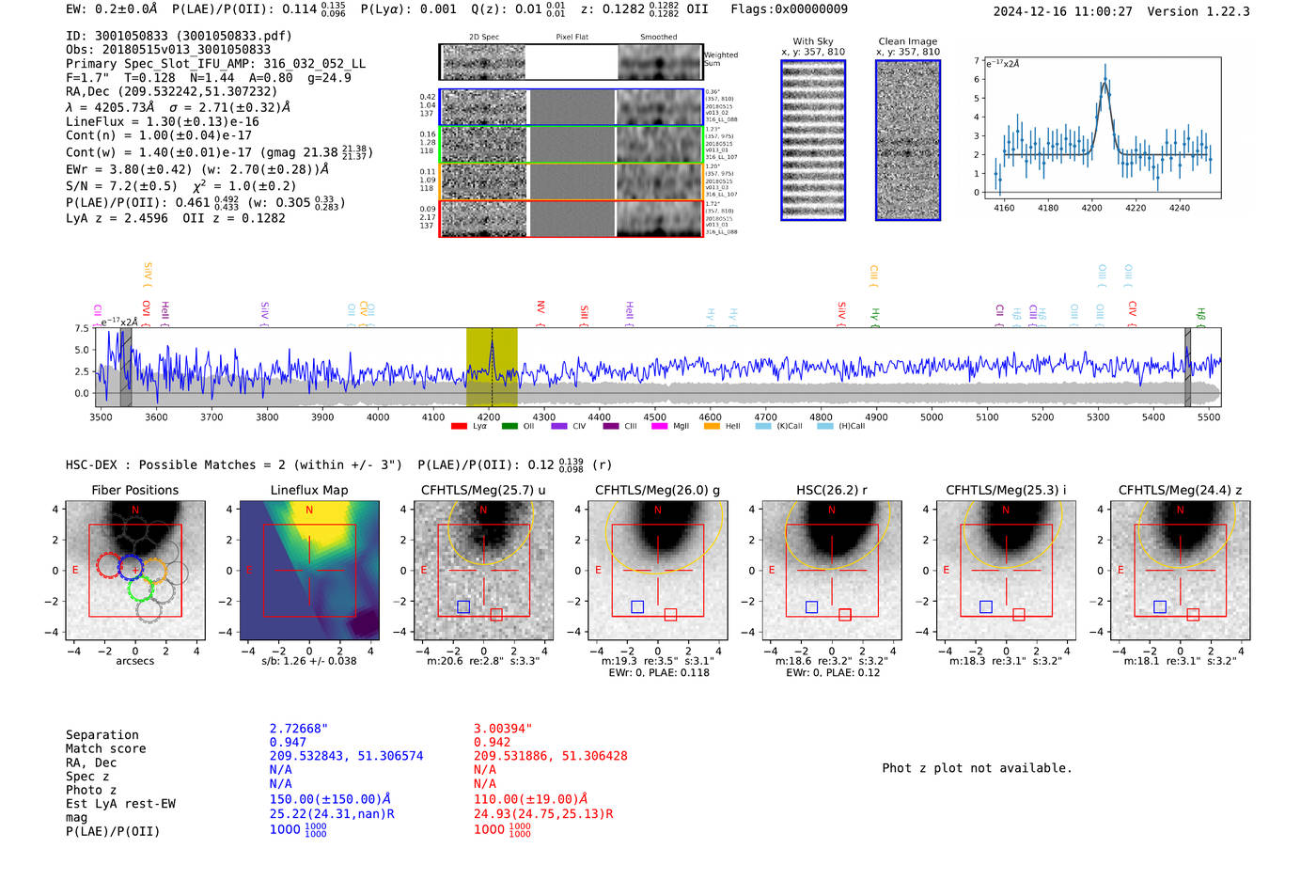Screen dimensions: 1316x896
Task: Click blue match square in HSC r cutout
Action: click(x=812, y=606)
